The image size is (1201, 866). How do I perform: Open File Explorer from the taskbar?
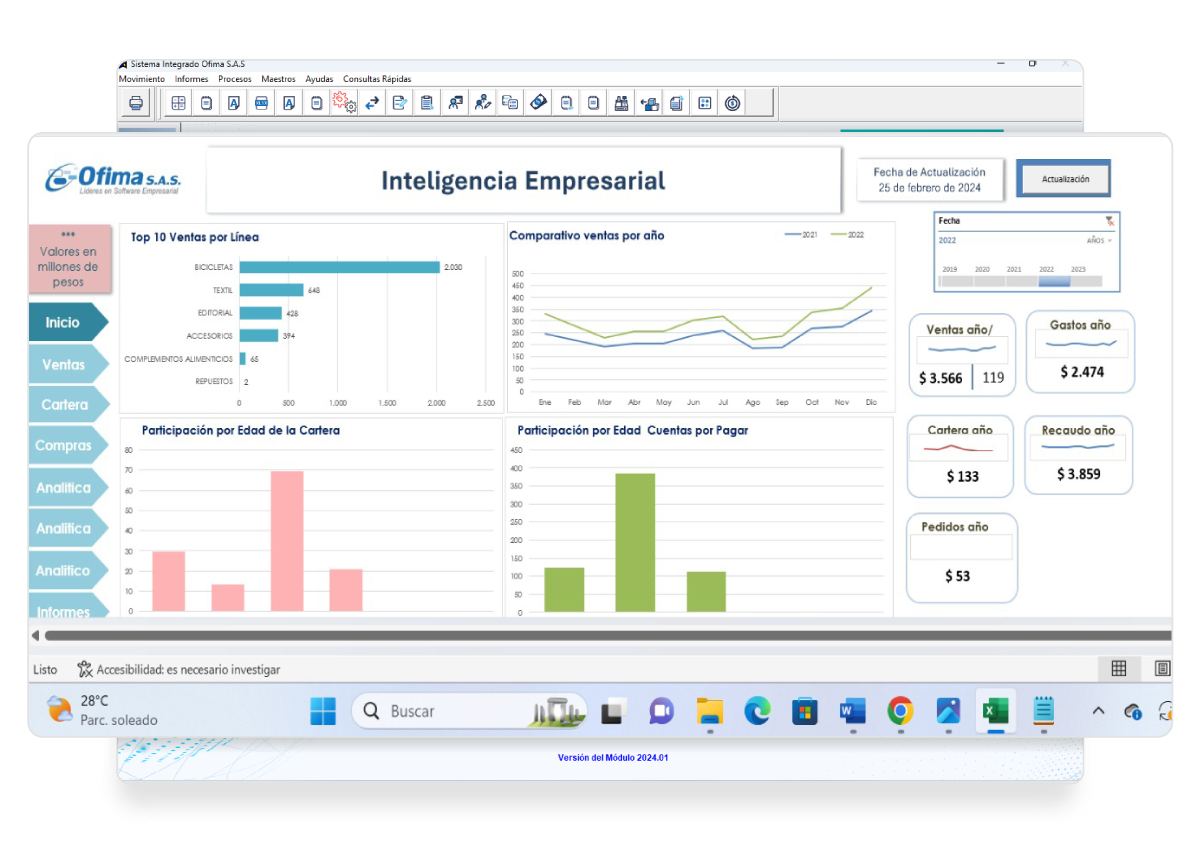click(x=709, y=711)
